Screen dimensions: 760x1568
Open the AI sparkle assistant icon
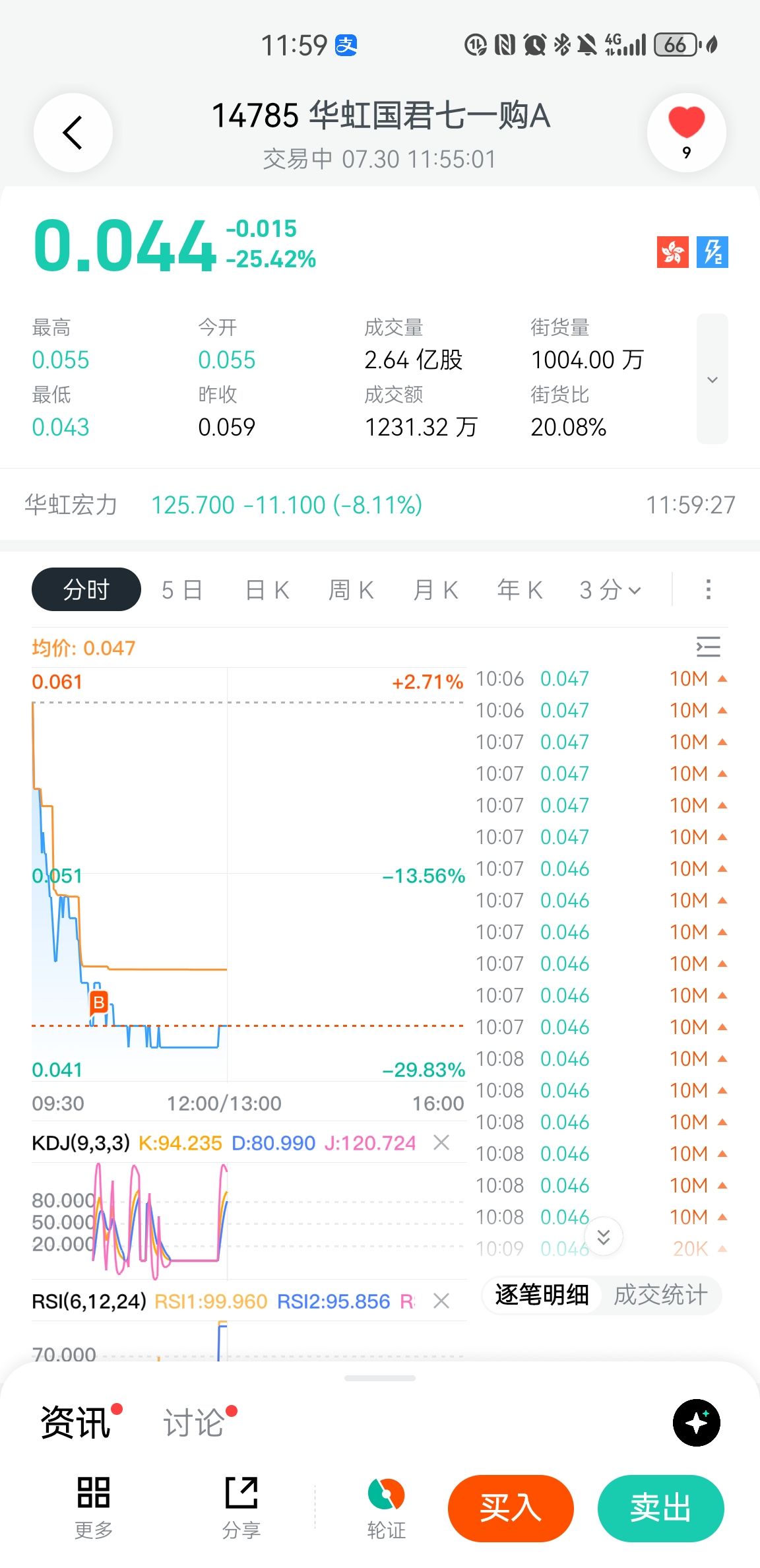click(x=697, y=1422)
